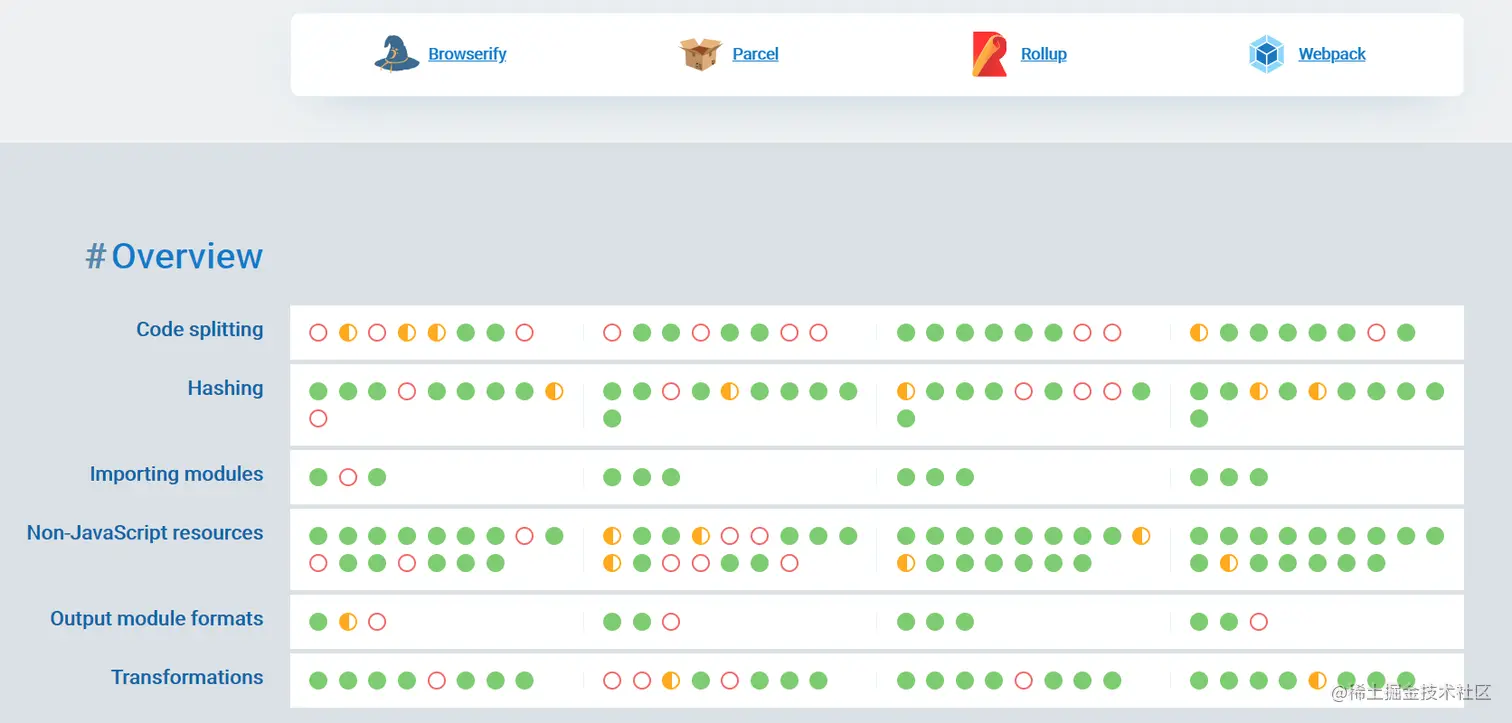This screenshot has width=1512, height=723.
Task: Click second-line orange dot starting Rollup Non-JavaScript resources
Action: pyautogui.click(x=906, y=563)
